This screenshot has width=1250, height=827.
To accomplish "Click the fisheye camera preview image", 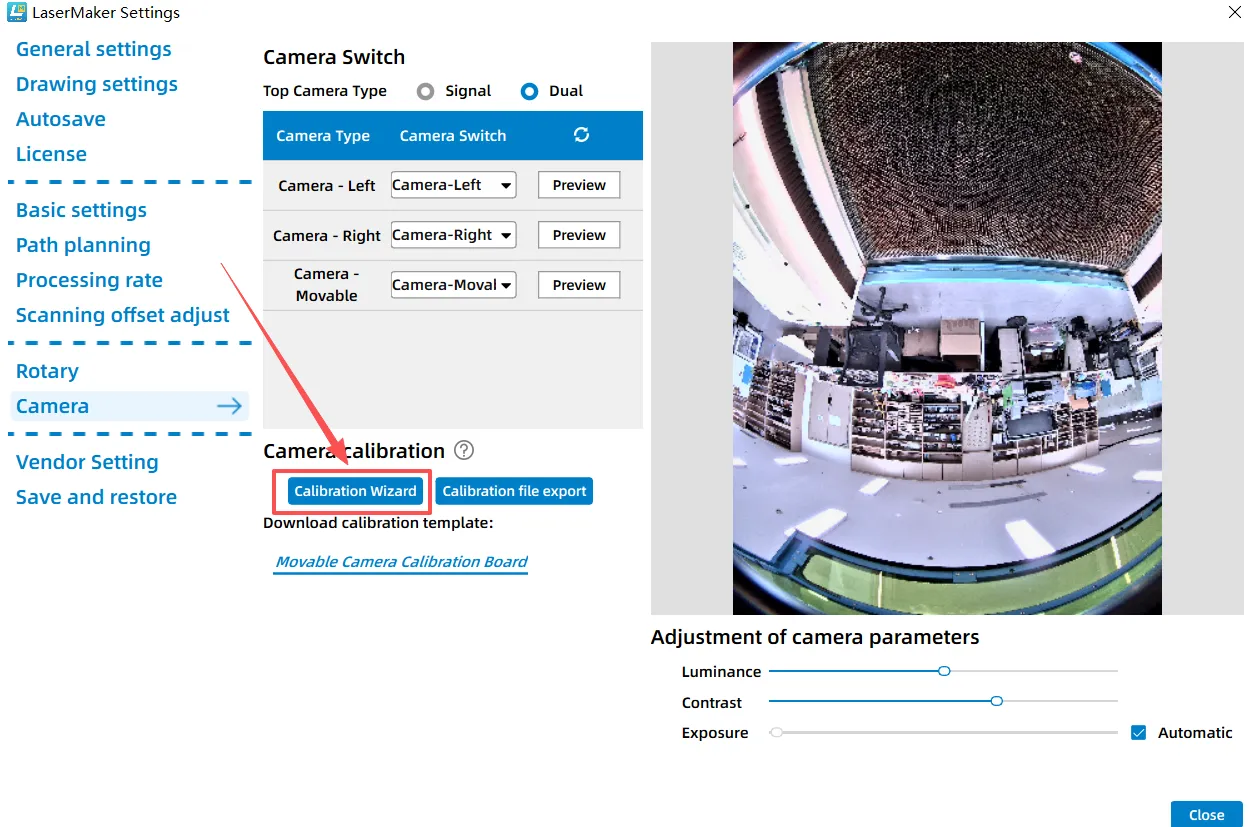I will coord(947,328).
